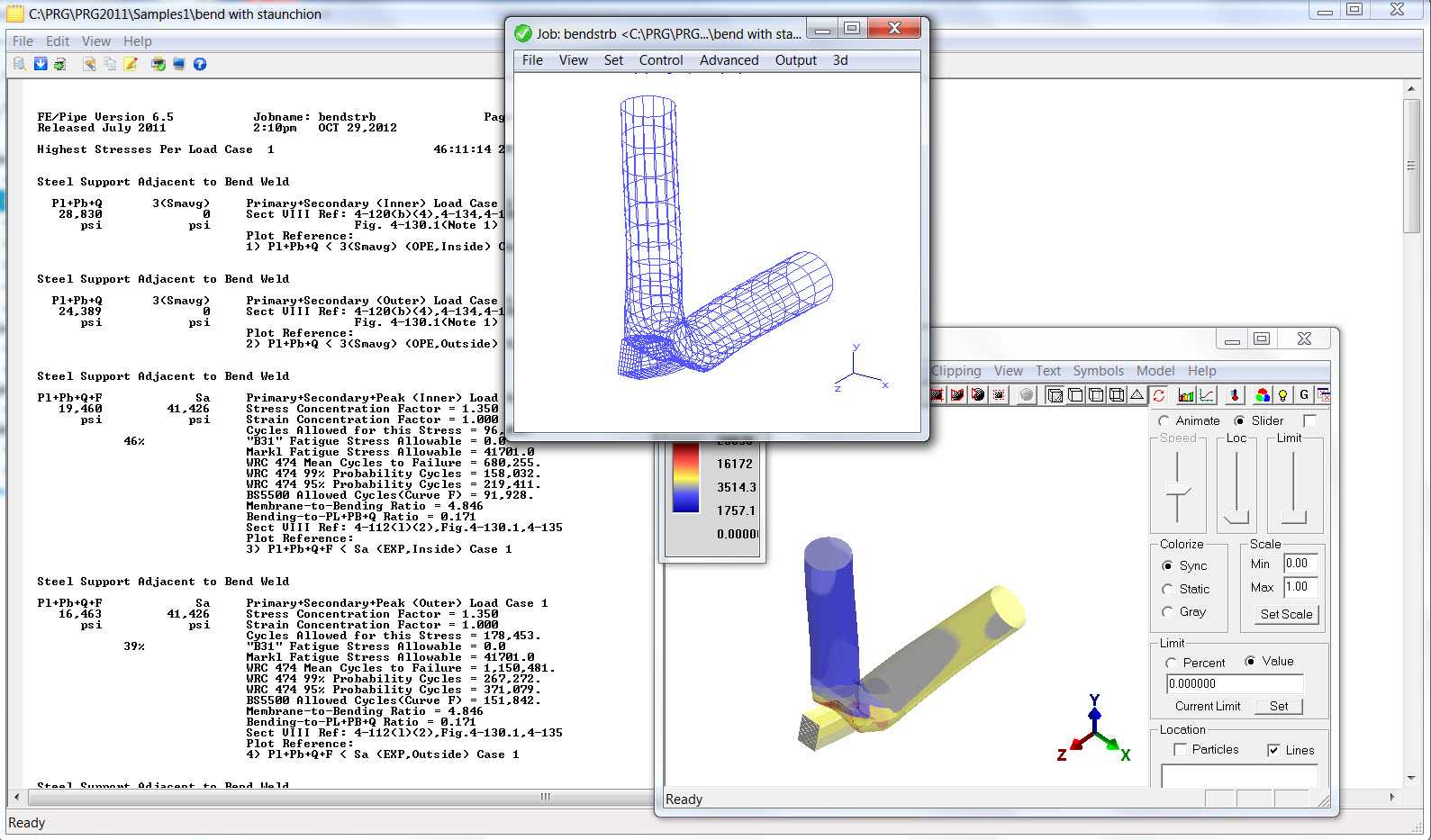Click the Set button beside Current Limit
This screenshot has height=840, width=1431.
coord(1278,707)
